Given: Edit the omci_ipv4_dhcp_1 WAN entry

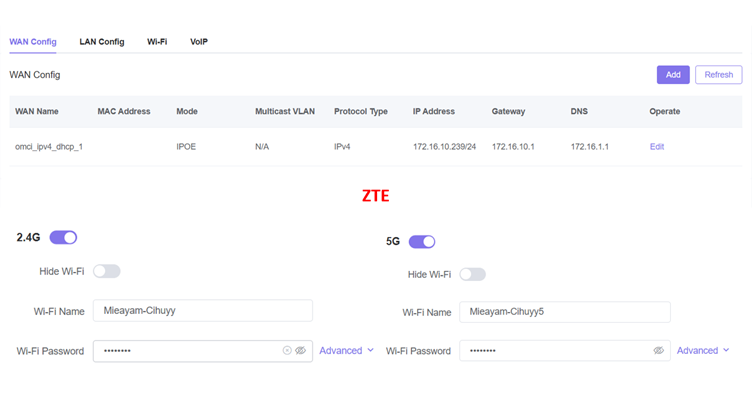Looking at the screenshot, I should [657, 147].
